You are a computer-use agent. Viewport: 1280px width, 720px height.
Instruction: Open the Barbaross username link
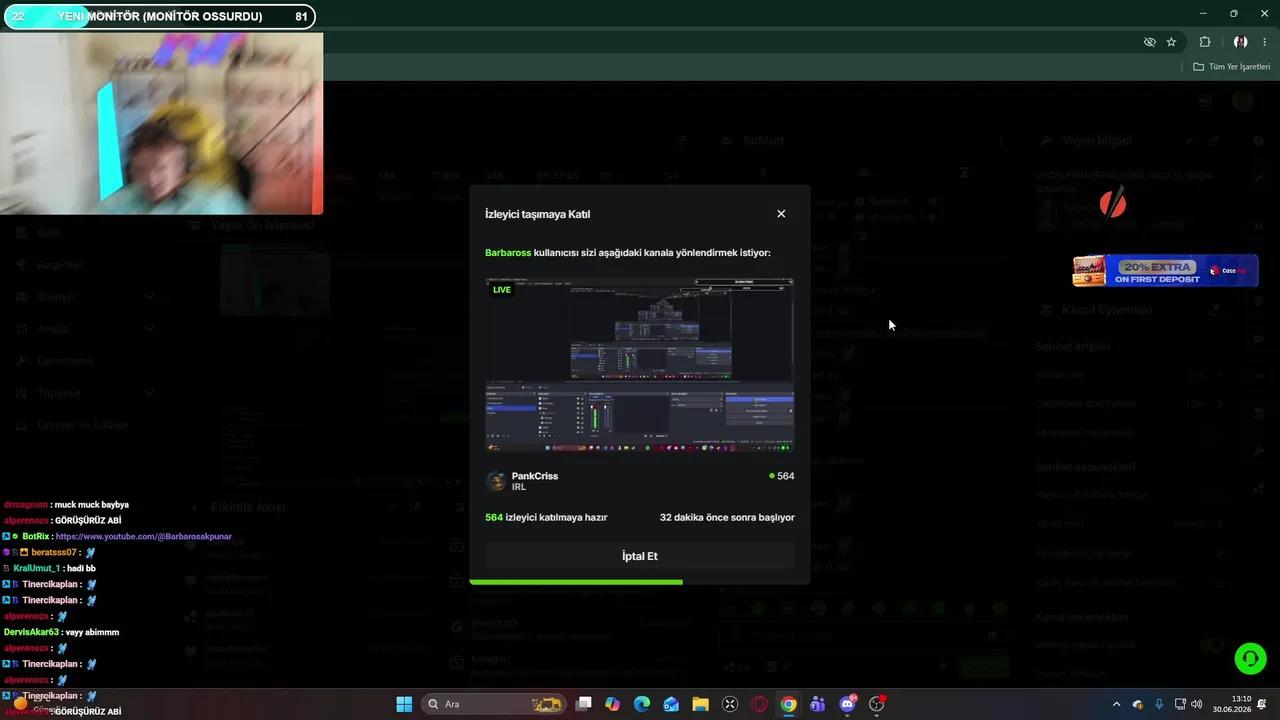(508, 253)
